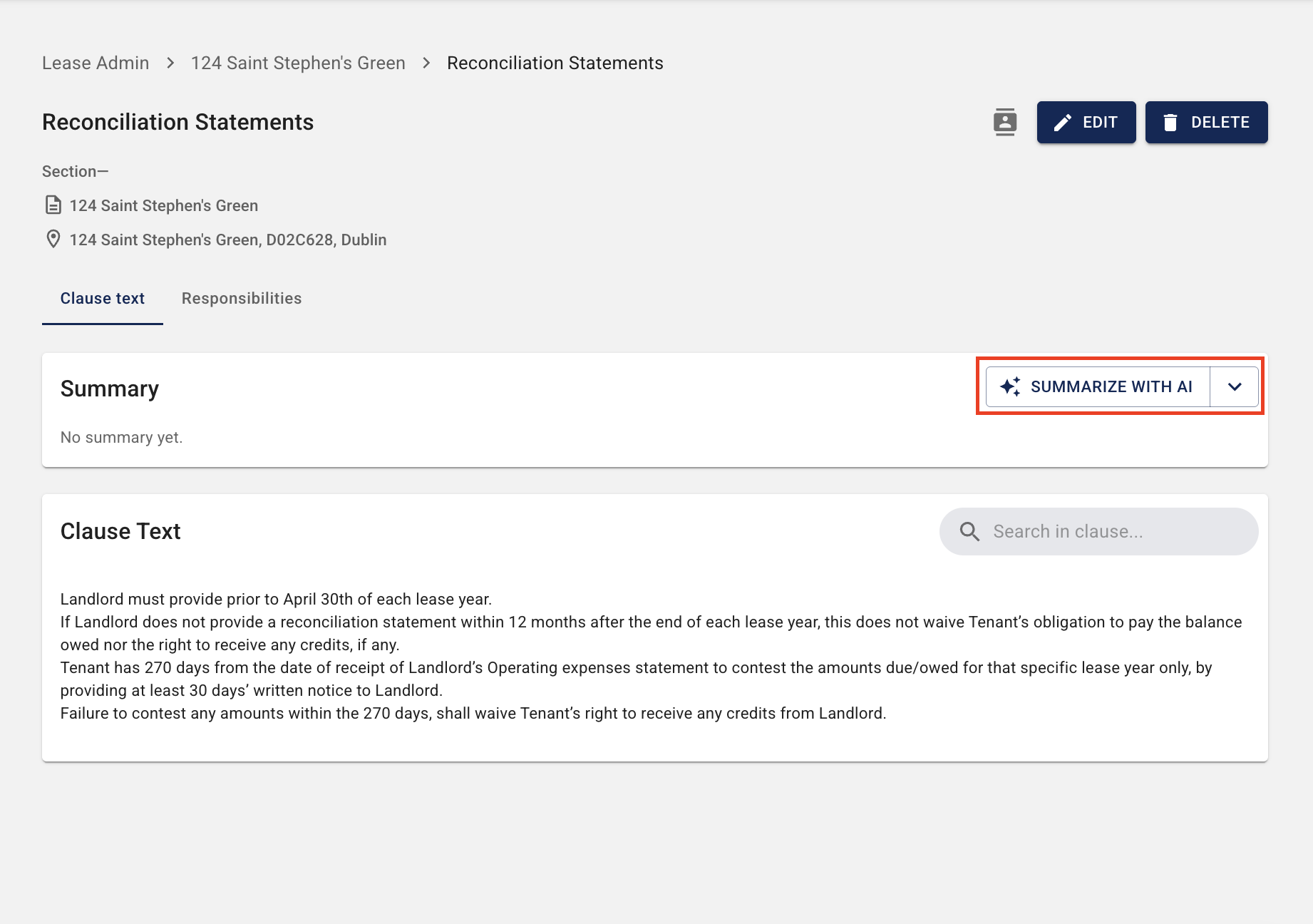Click the Summary card heading
Image resolution: width=1313 pixels, height=924 pixels.
pyautogui.click(x=110, y=389)
